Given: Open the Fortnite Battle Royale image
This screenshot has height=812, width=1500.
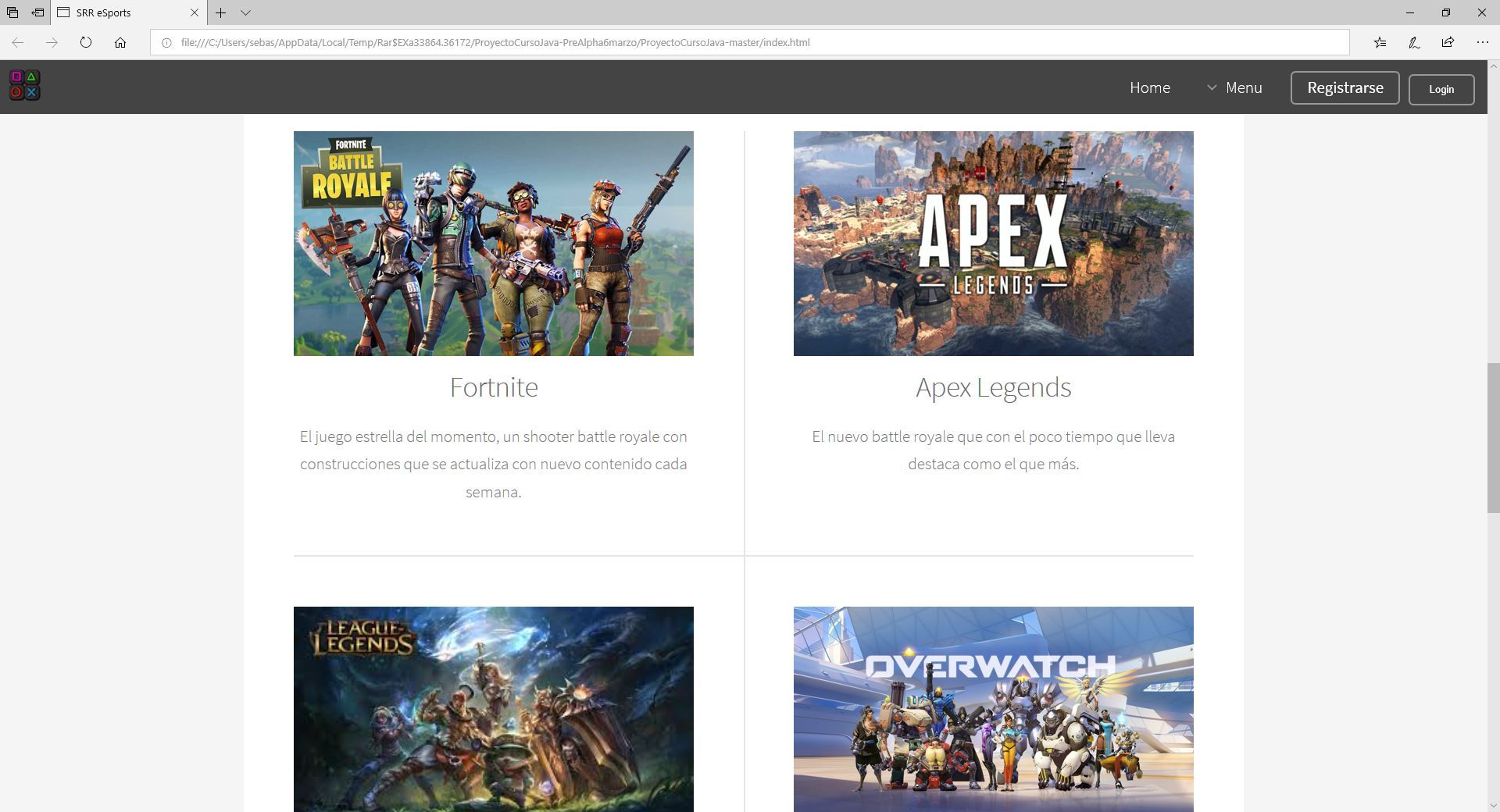Looking at the screenshot, I should pyautogui.click(x=494, y=244).
